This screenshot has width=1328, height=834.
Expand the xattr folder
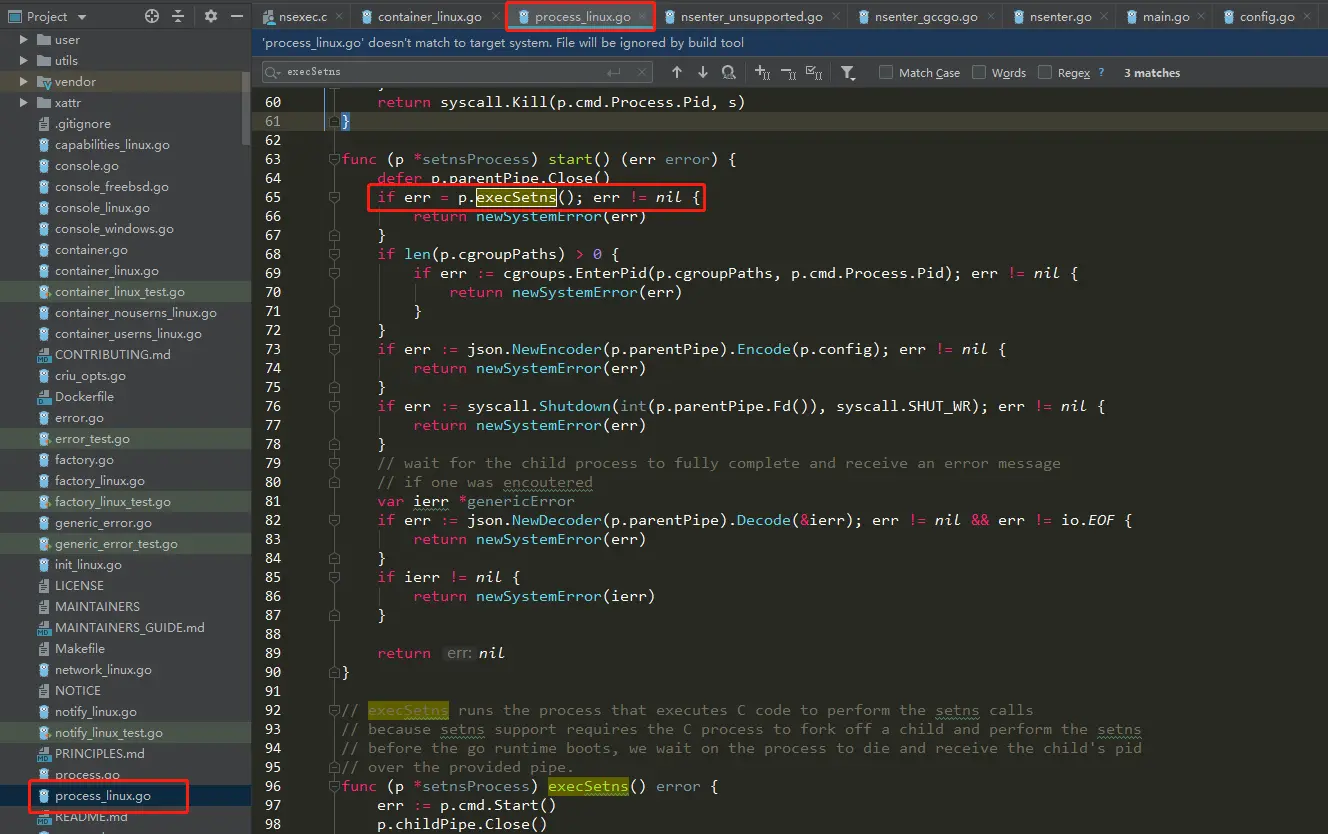[24, 103]
